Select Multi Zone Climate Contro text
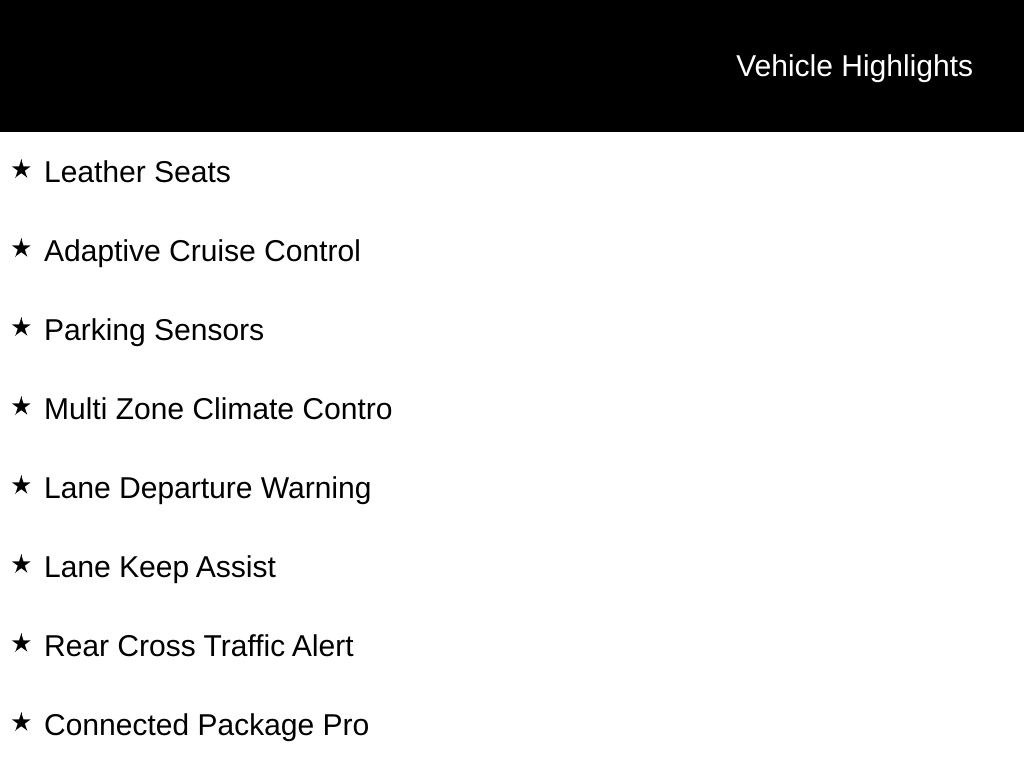Viewport: 1024px width, 768px height. 218,409
